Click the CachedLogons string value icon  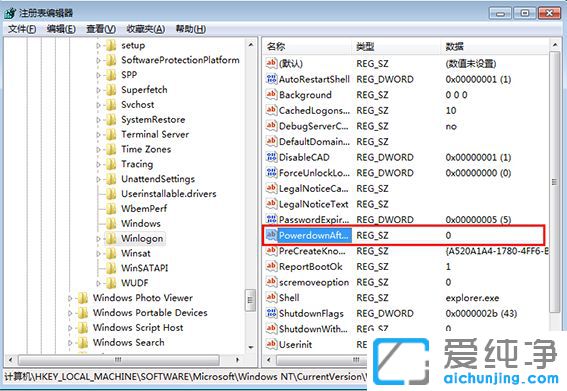(x=271, y=110)
